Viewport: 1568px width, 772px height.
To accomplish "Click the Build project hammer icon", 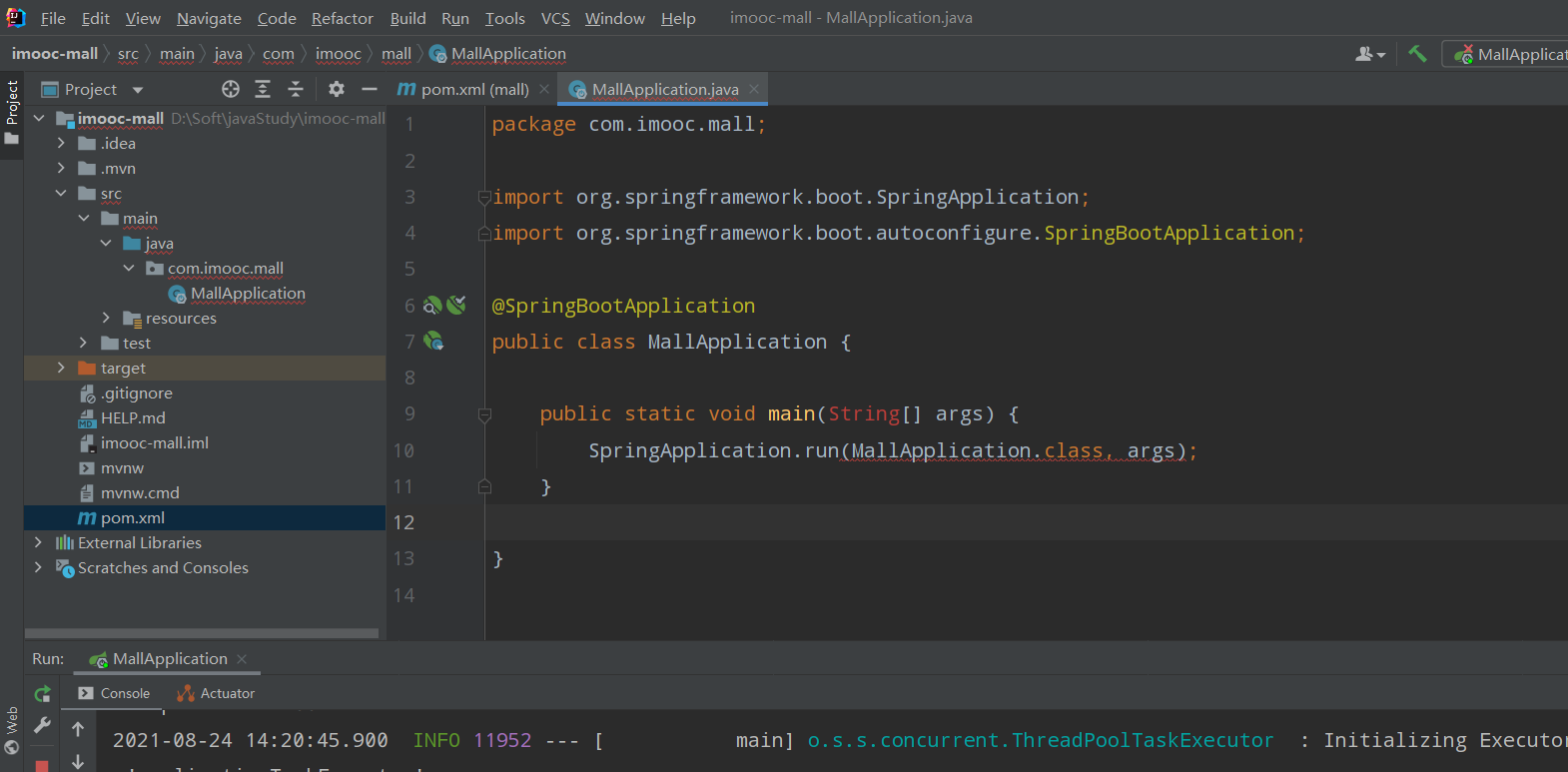I will pyautogui.click(x=1417, y=54).
